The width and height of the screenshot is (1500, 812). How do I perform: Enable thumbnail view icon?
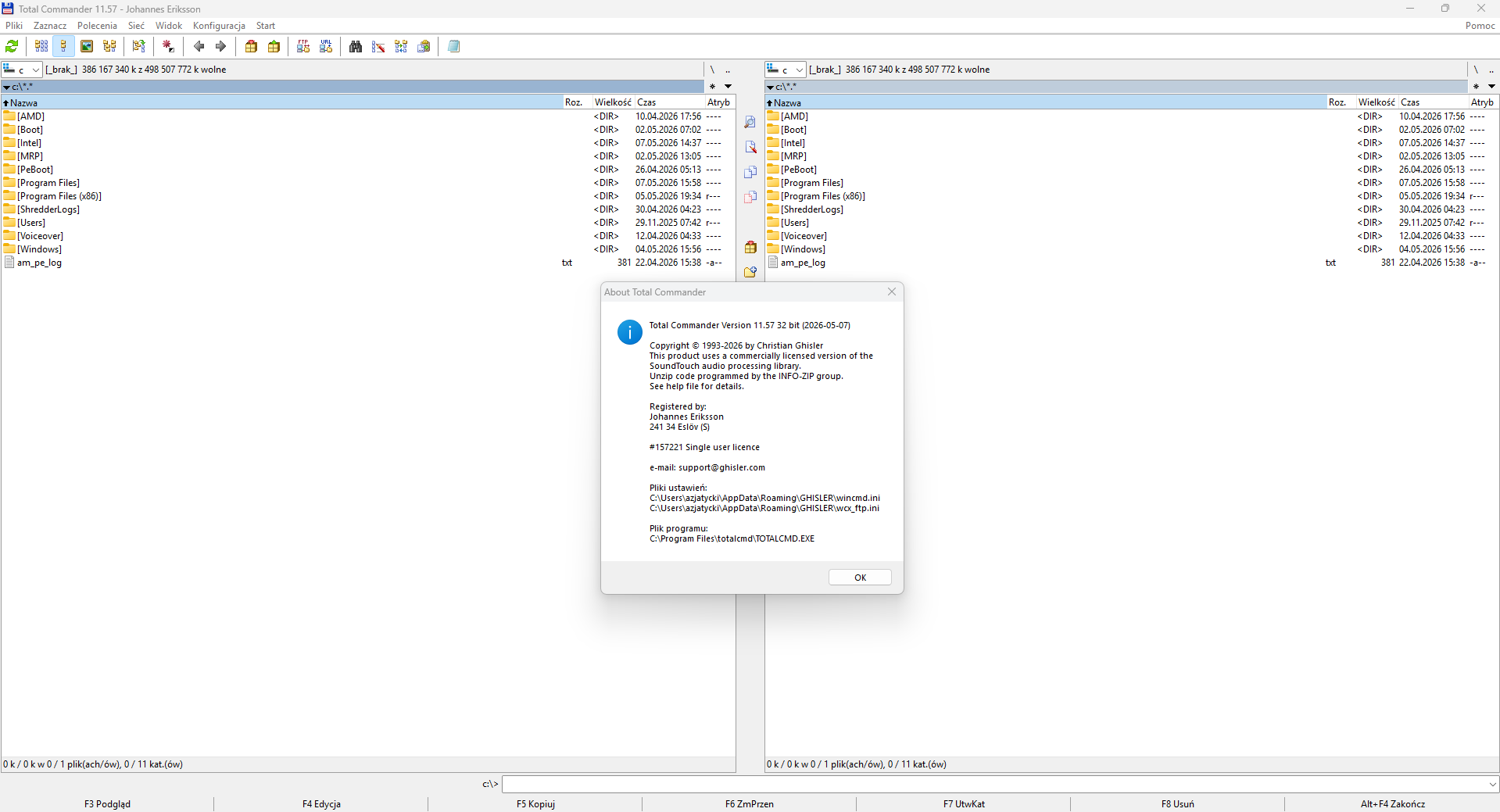coord(87,47)
